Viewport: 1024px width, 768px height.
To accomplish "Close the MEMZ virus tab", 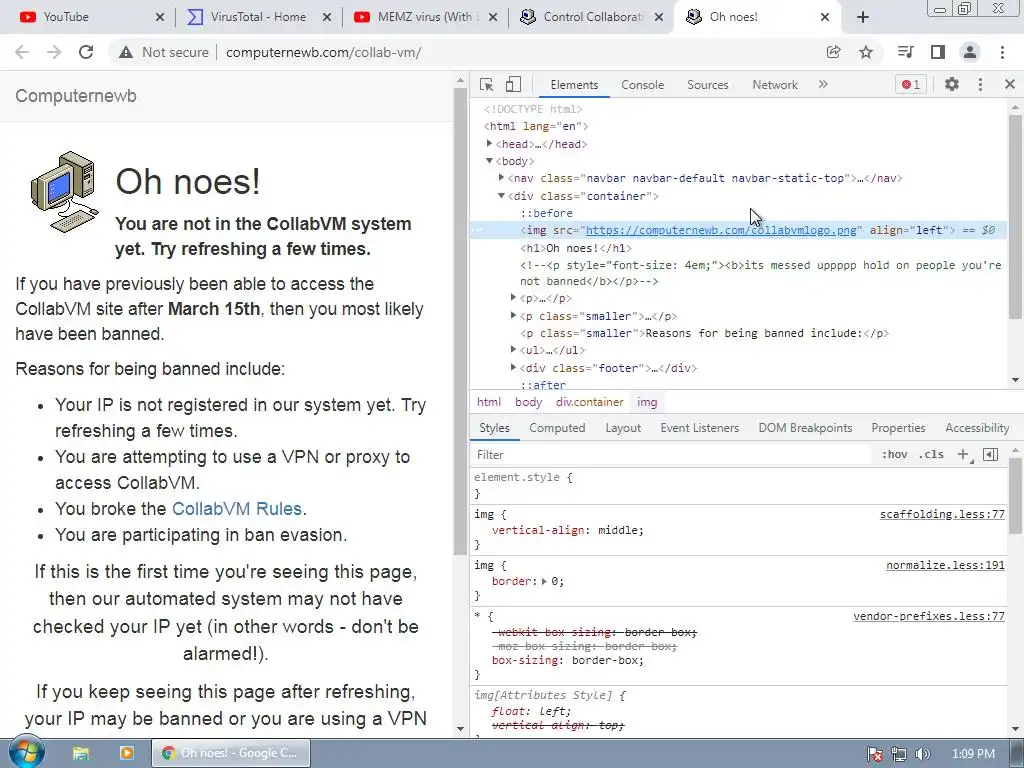I will coord(493,17).
